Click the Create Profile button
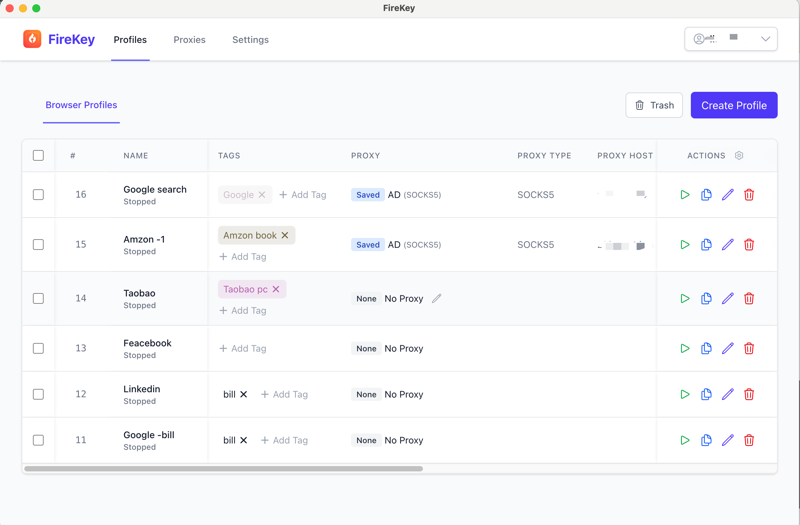This screenshot has width=800, height=525. (733, 105)
